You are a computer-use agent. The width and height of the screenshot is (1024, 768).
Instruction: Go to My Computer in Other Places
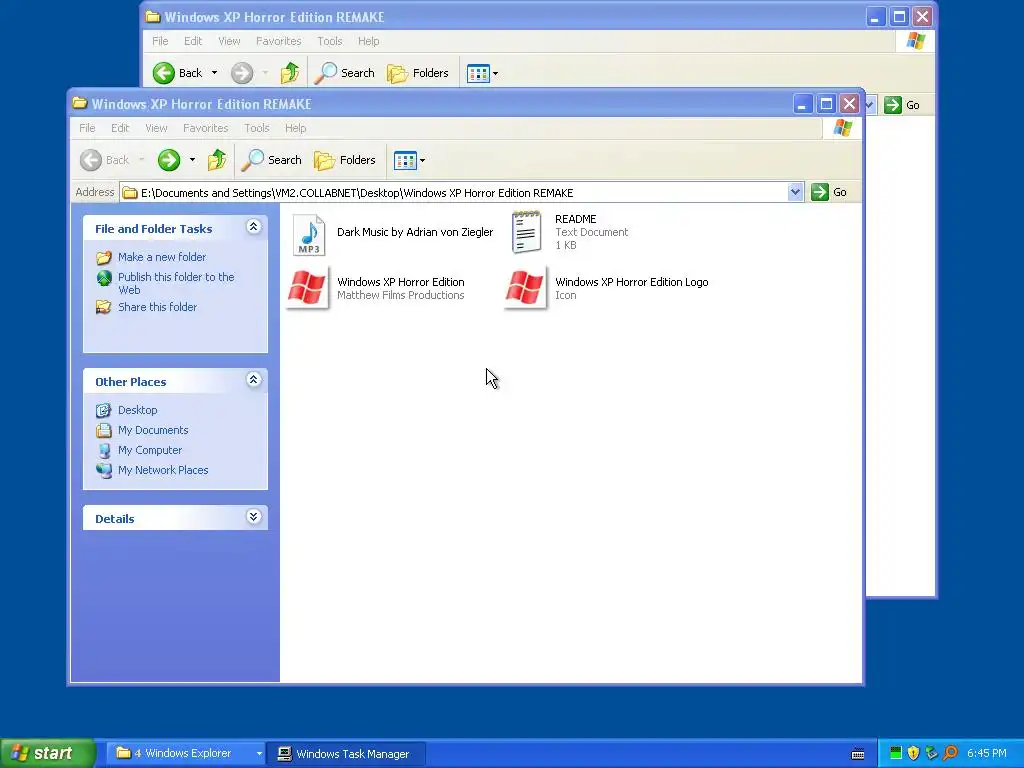click(x=150, y=450)
